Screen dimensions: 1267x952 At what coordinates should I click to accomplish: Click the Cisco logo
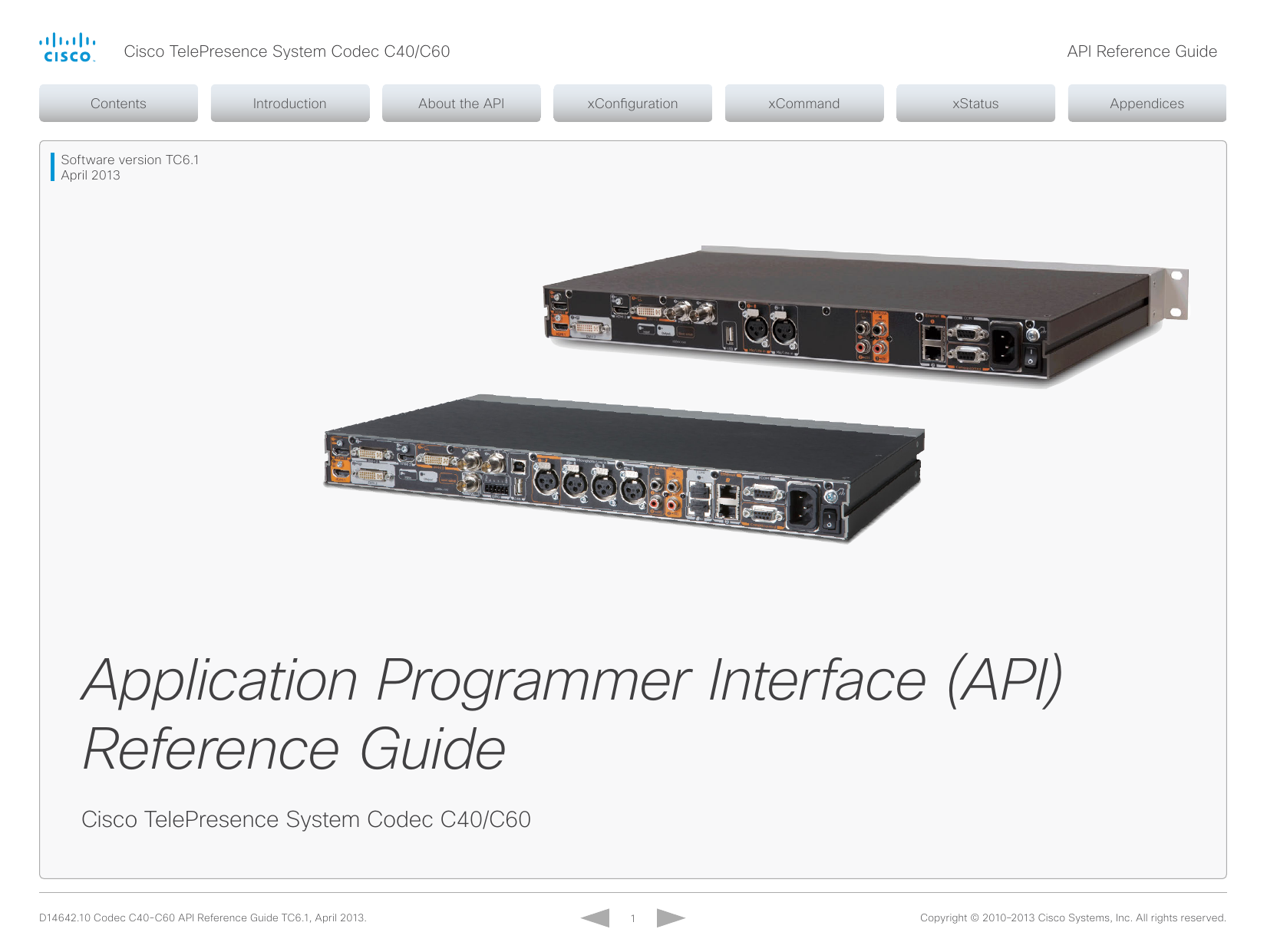tap(68, 48)
